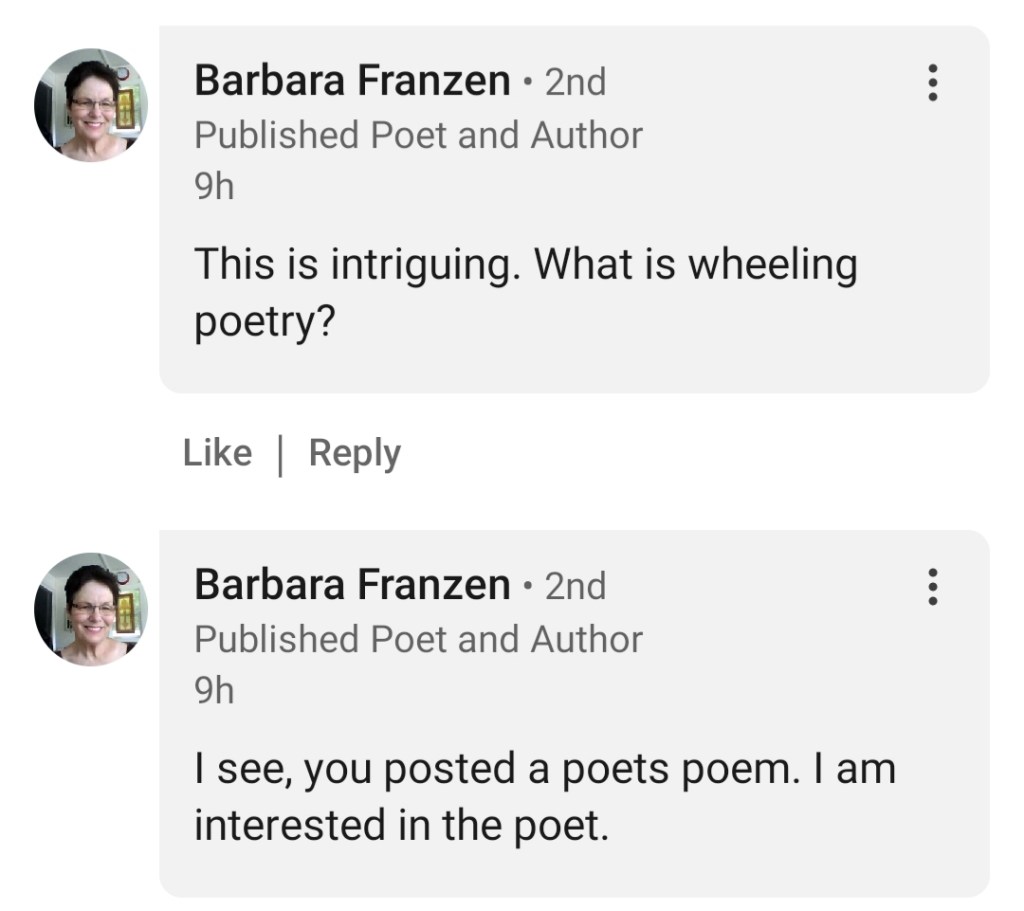The height and width of the screenshot is (911, 1024).
Task: Open Barbara Franzen's name on the first comment
Action: click(x=352, y=81)
